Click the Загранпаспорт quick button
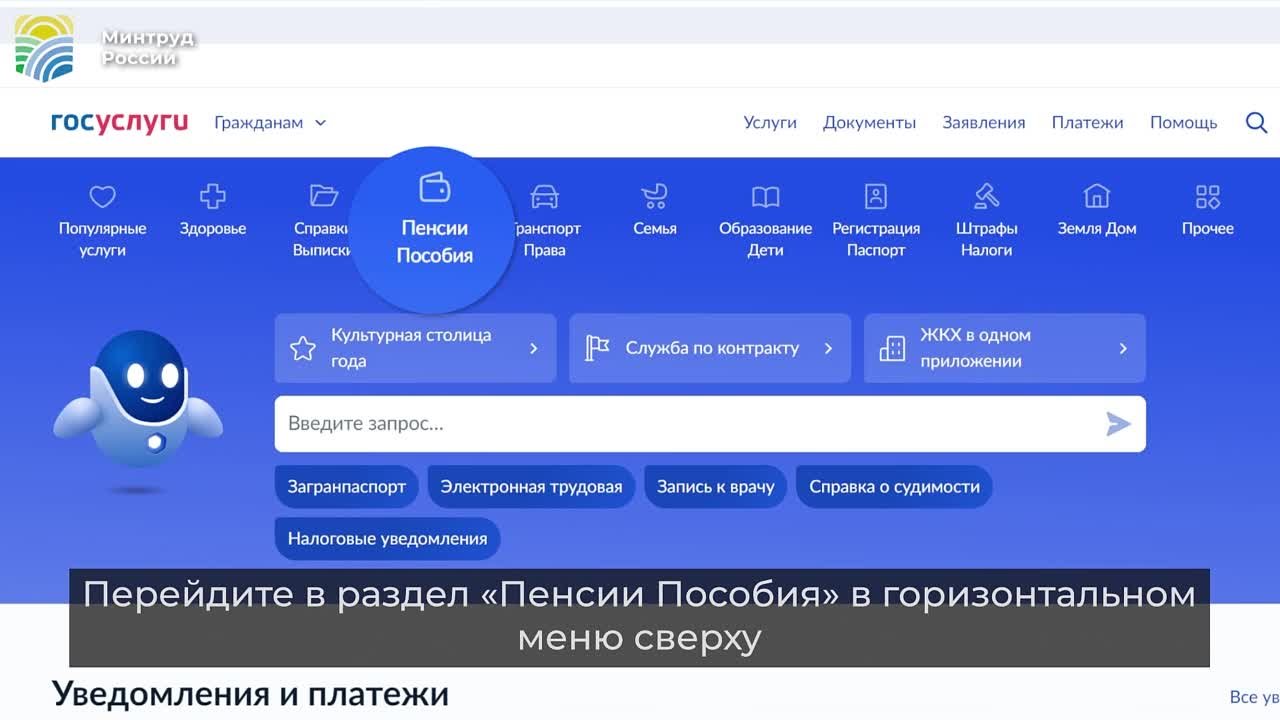This screenshot has width=1280, height=720. [x=347, y=487]
